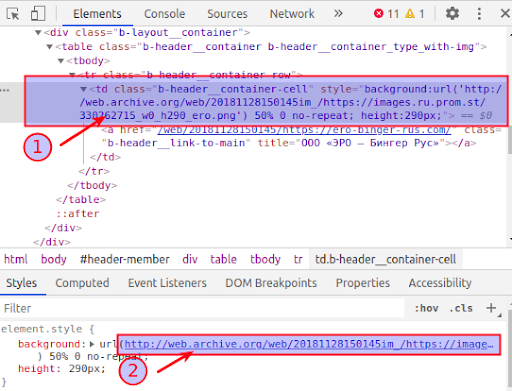Click body in the breadcrumb bar

click(53, 259)
